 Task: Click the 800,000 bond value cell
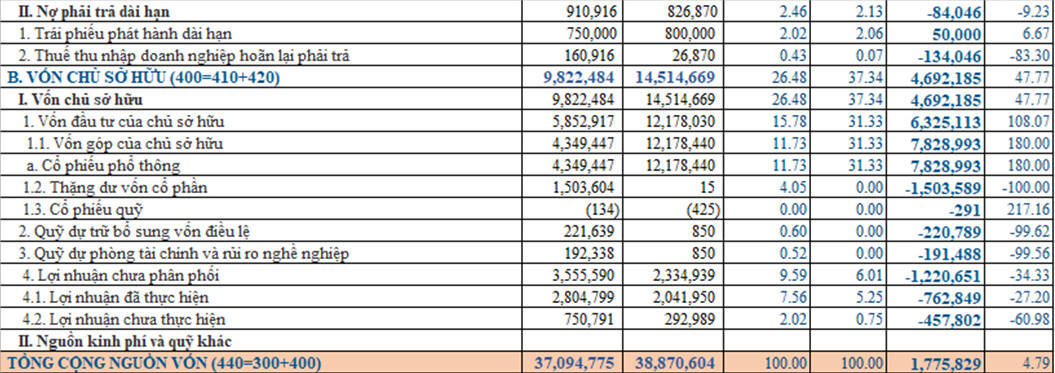click(676, 33)
